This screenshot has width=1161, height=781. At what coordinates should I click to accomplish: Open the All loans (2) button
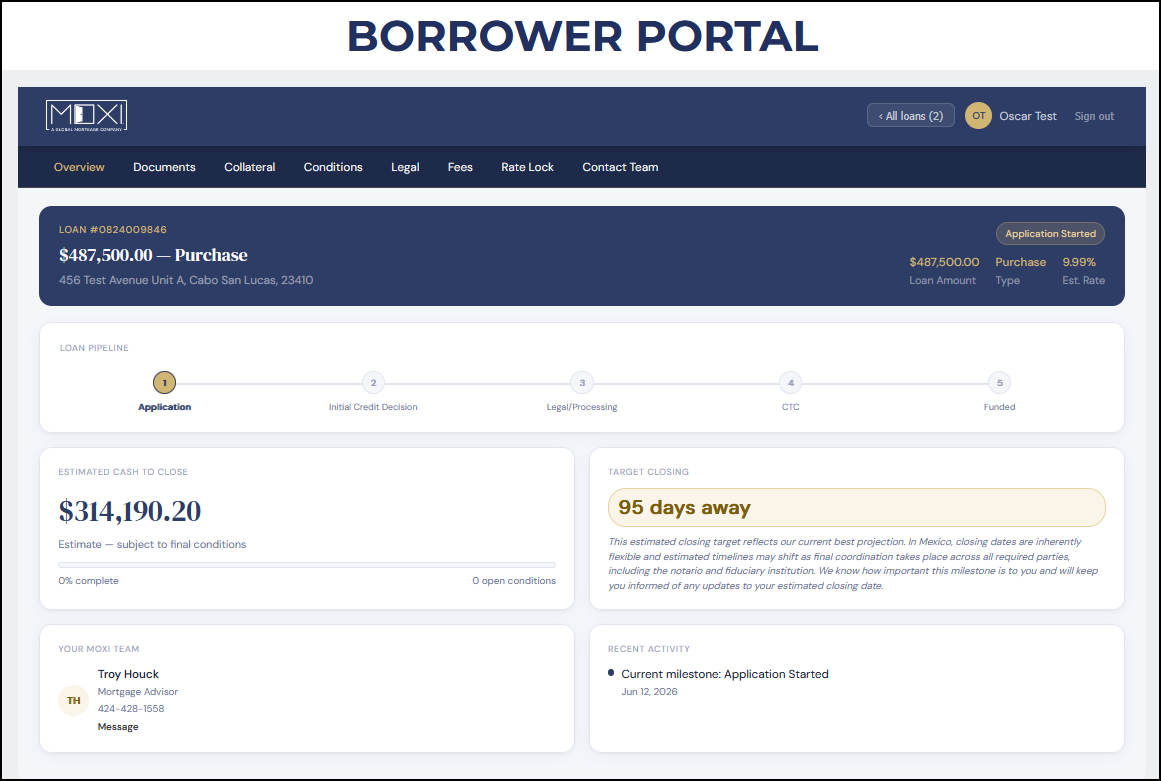pos(910,115)
